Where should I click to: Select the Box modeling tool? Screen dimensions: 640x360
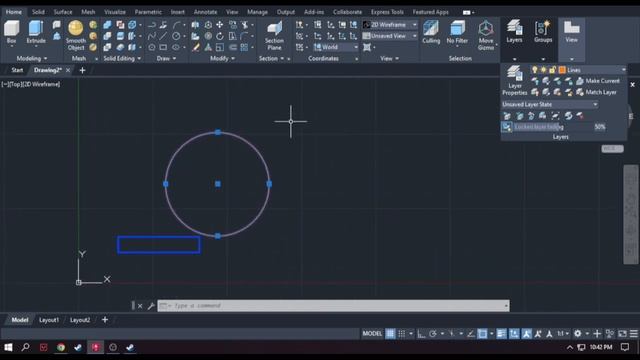click(11, 32)
